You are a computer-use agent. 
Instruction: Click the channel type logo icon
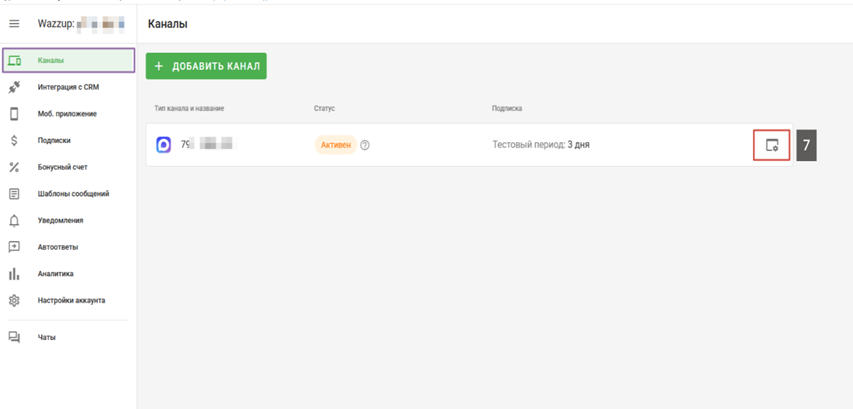point(164,145)
